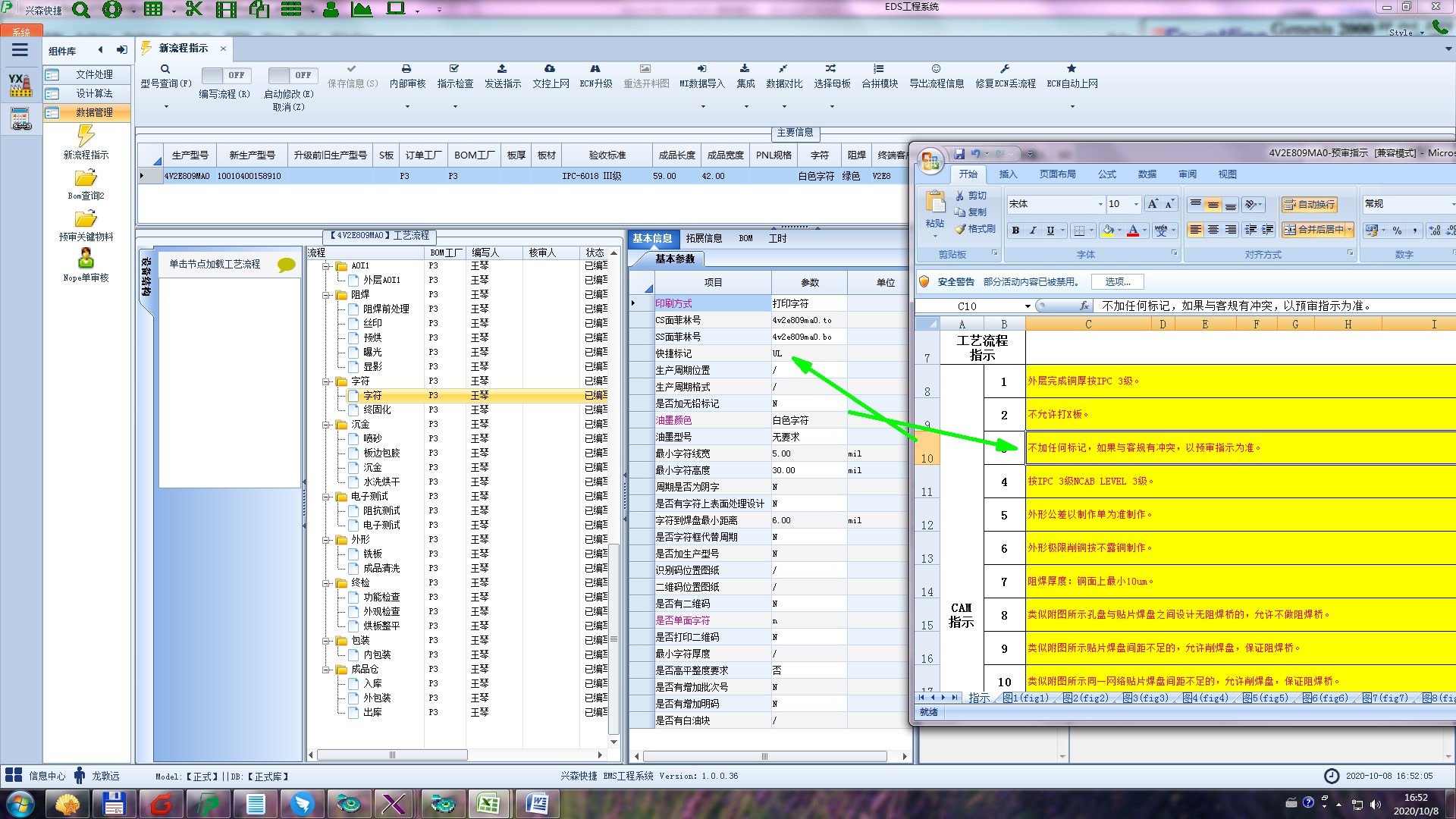Click the 型号查询 search icon
1456x819 pixels.
[x=165, y=69]
